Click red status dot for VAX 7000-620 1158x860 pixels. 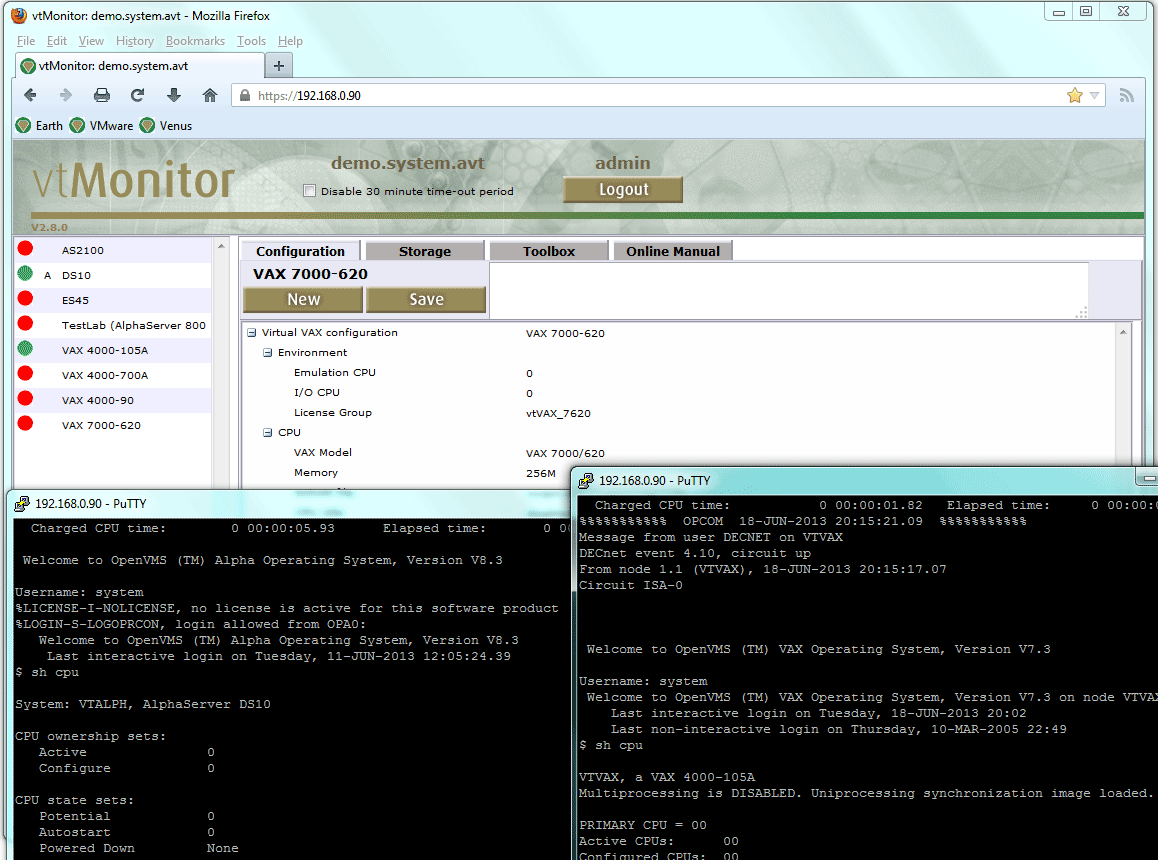coord(26,423)
